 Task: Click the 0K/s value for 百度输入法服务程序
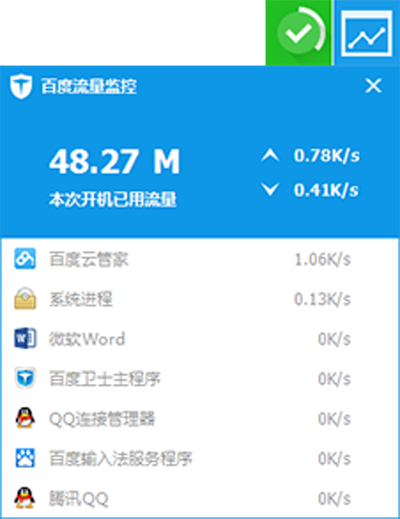pyautogui.click(x=334, y=459)
